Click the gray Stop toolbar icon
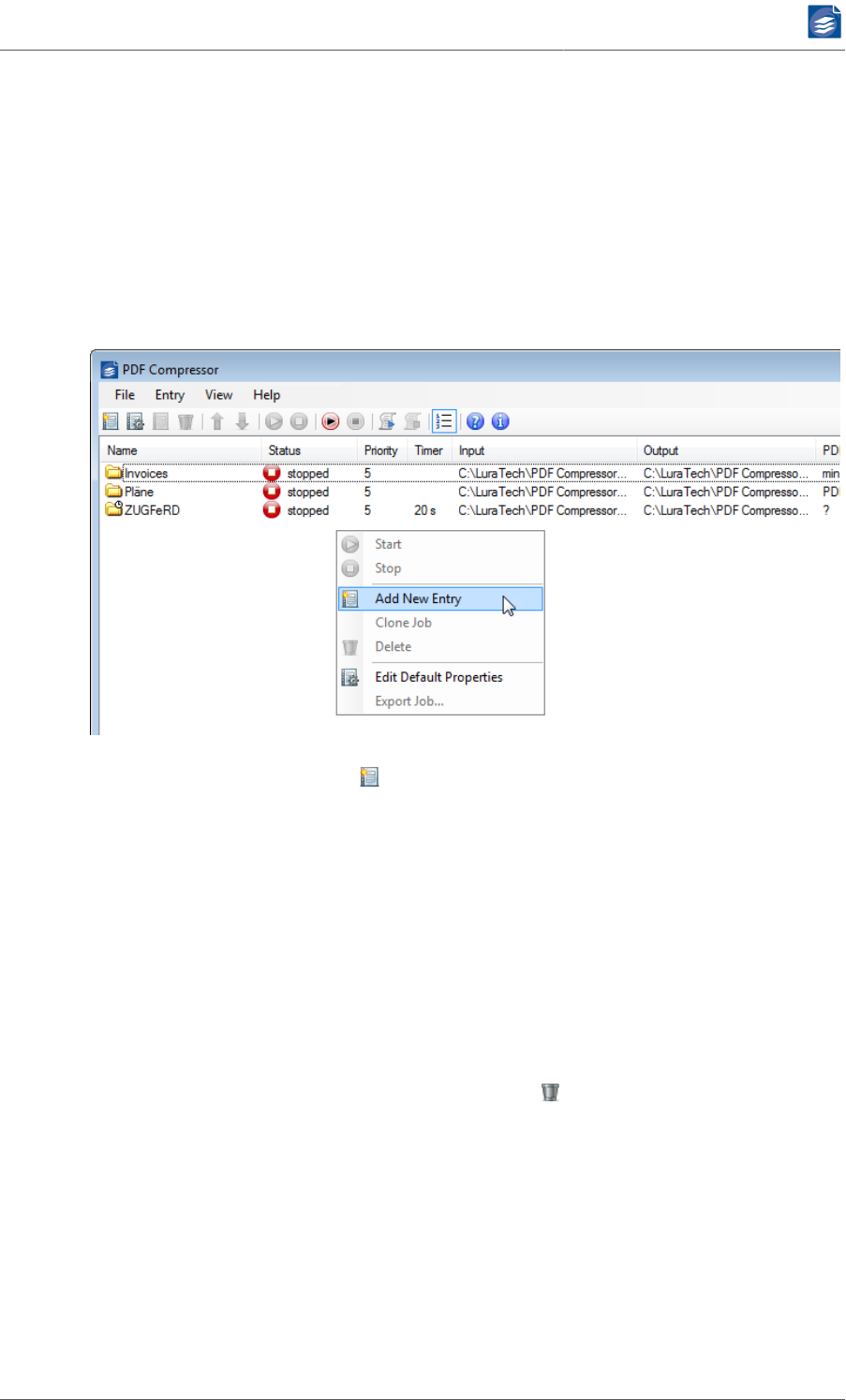 (299, 421)
